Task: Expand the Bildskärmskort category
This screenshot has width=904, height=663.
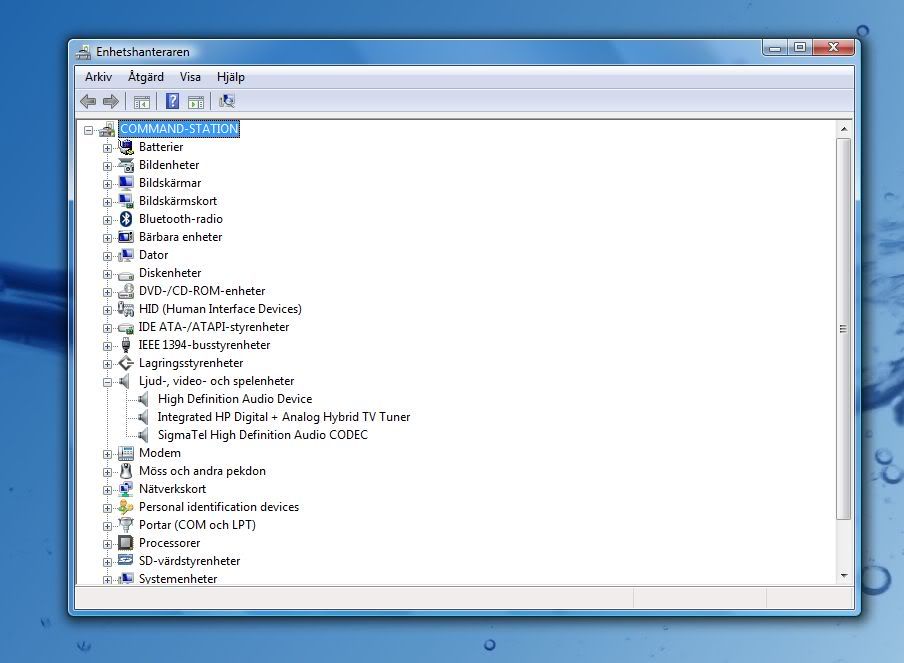Action: coord(107,201)
